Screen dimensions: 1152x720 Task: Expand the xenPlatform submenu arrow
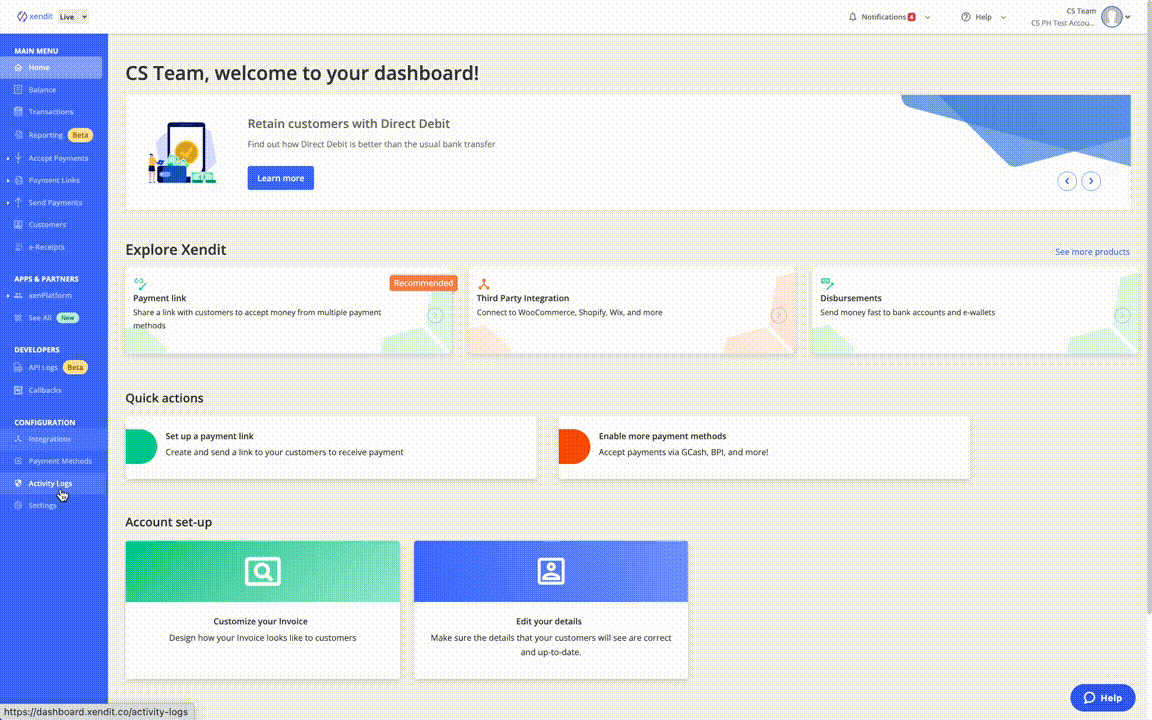pyautogui.click(x=8, y=295)
